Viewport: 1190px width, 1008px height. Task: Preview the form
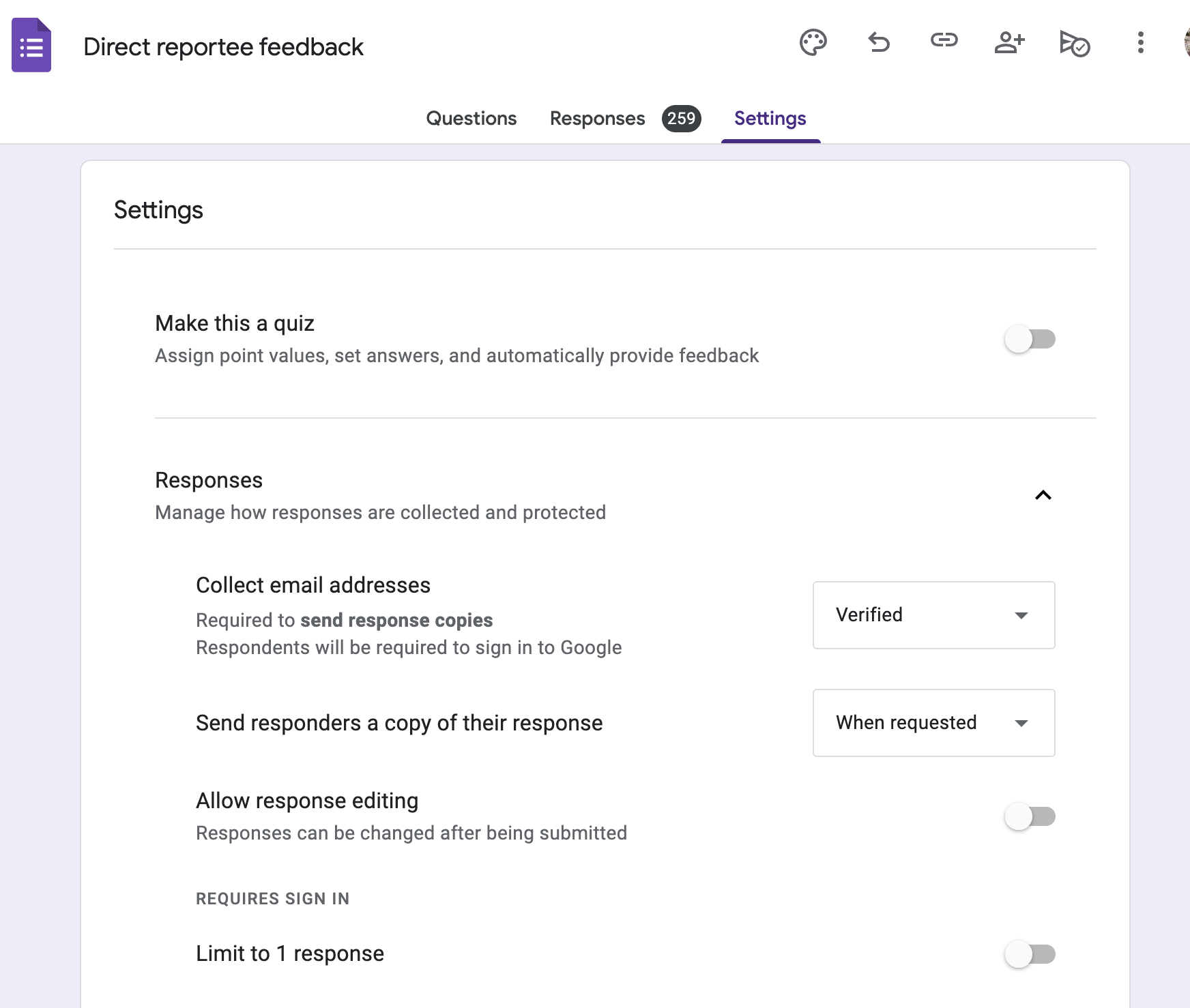click(1073, 43)
